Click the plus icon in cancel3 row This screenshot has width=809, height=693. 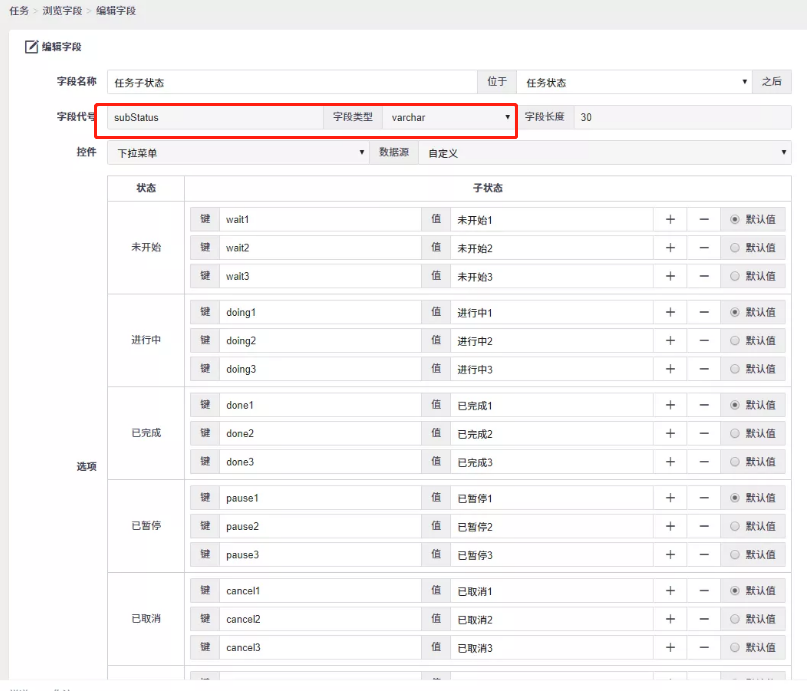[x=670, y=648]
